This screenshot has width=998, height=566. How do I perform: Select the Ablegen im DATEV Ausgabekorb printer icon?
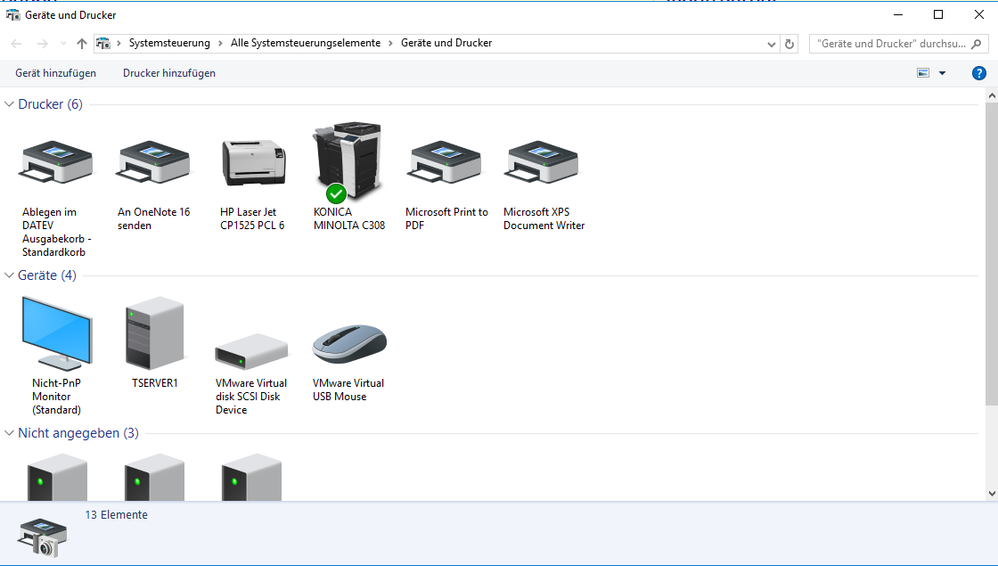point(57,162)
